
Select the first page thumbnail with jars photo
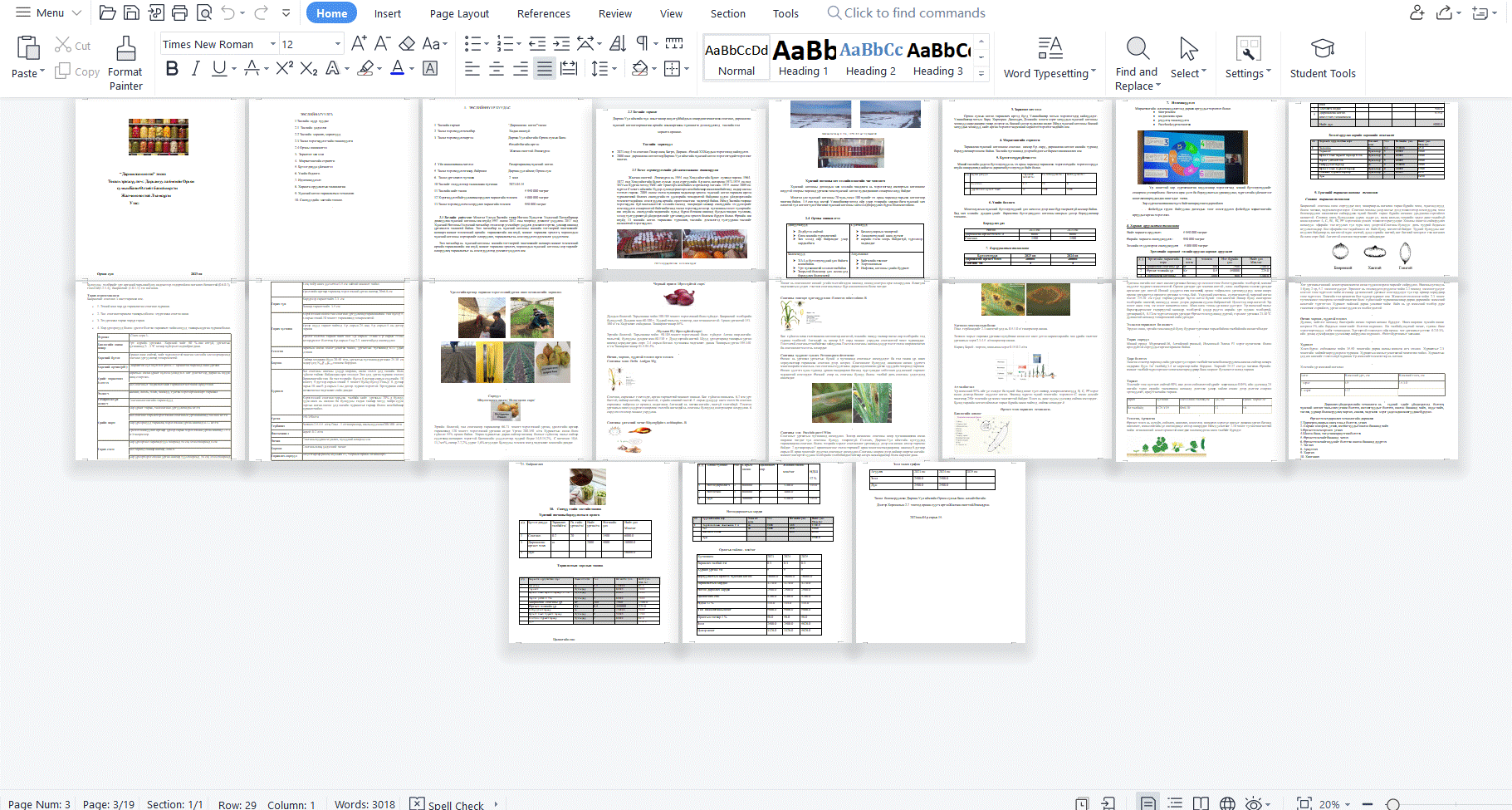tap(159, 188)
